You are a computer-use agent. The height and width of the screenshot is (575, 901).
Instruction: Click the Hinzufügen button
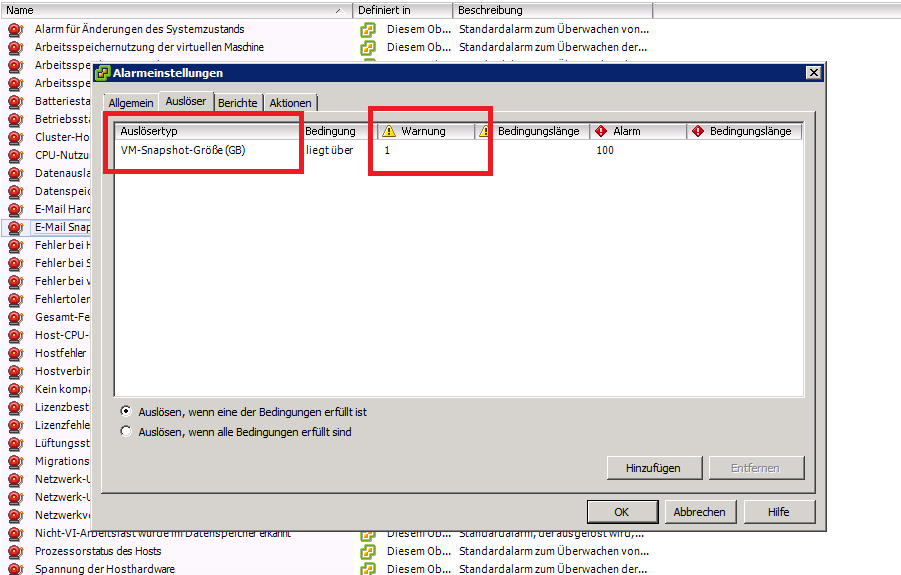[653, 467]
